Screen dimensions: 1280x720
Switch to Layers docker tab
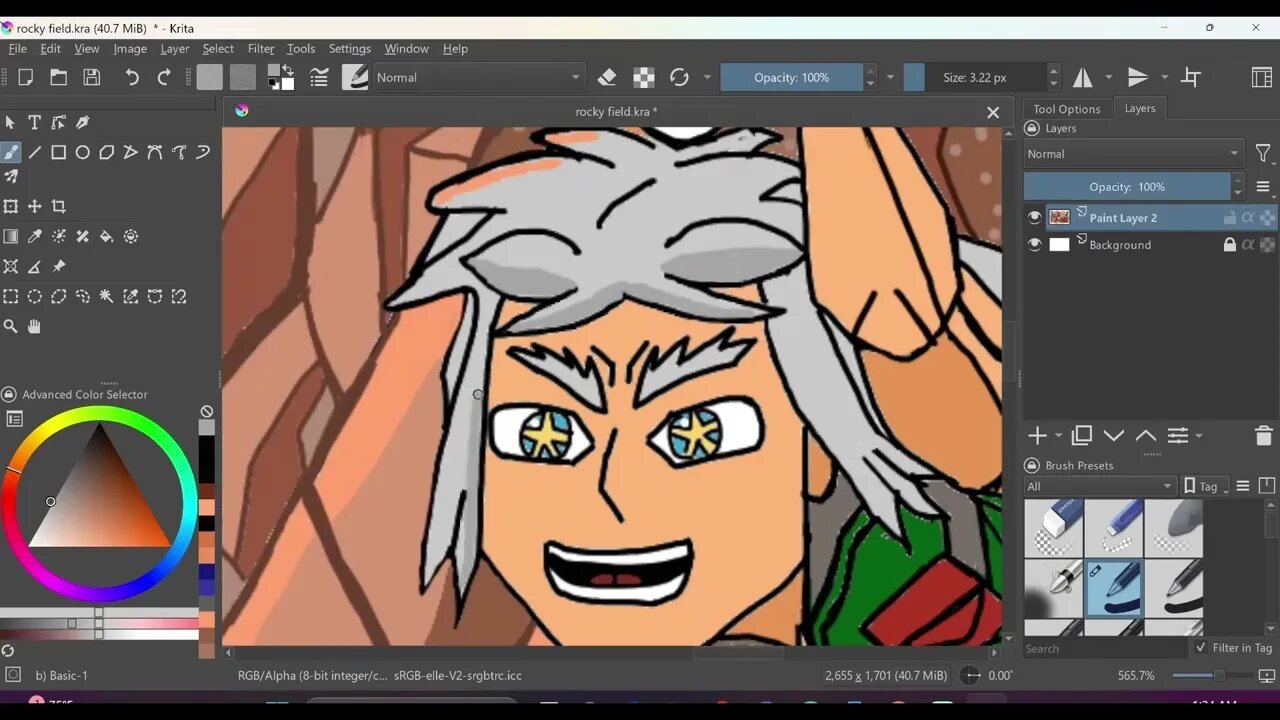[x=1139, y=108]
